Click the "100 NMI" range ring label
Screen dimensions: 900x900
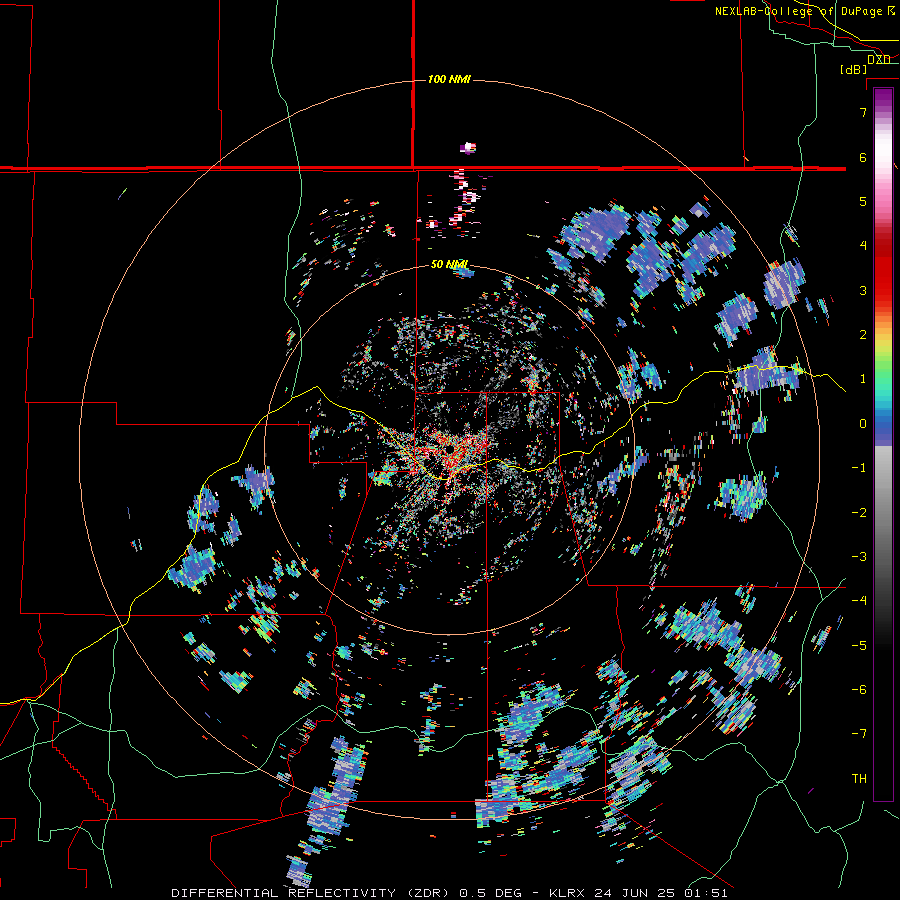tap(449, 79)
